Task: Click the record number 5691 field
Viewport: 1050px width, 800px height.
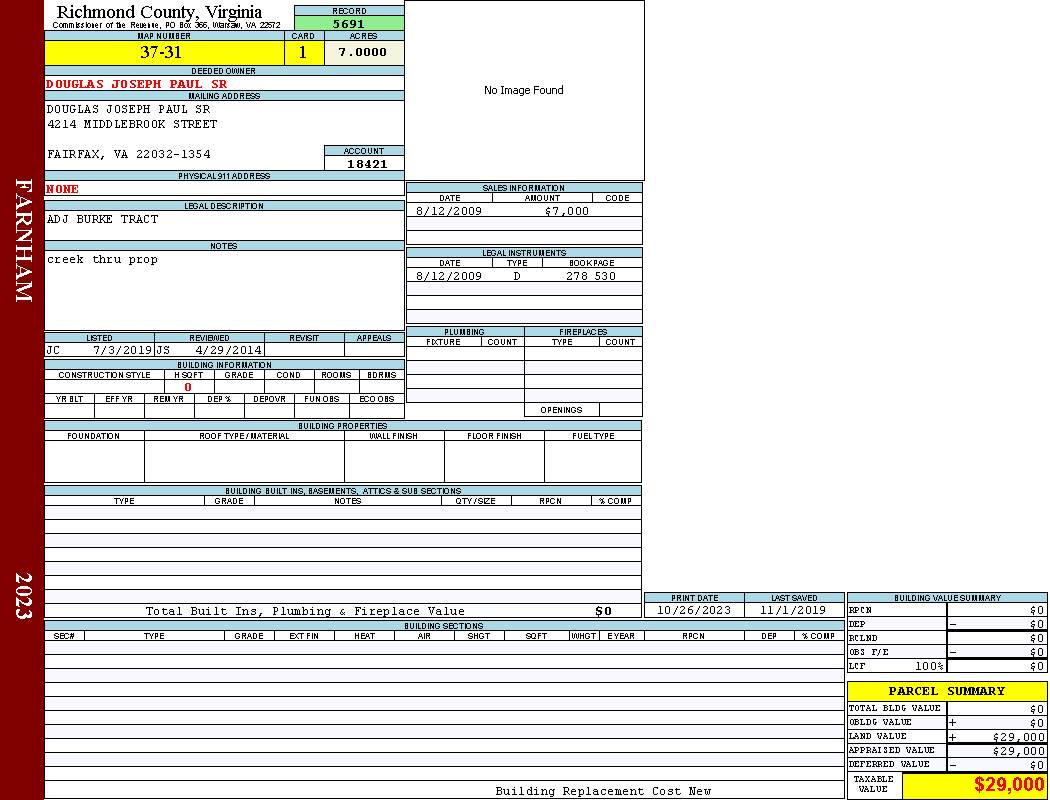Action: tap(349, 24)
